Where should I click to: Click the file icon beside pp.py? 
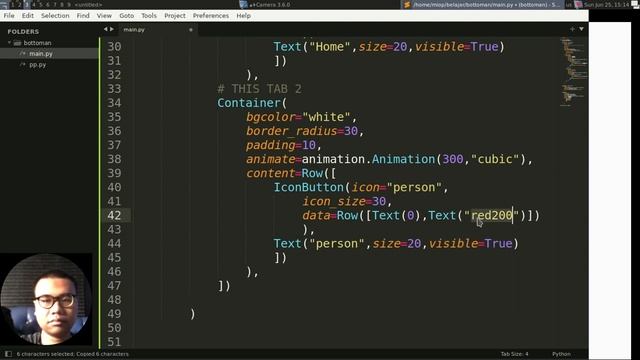22,64
